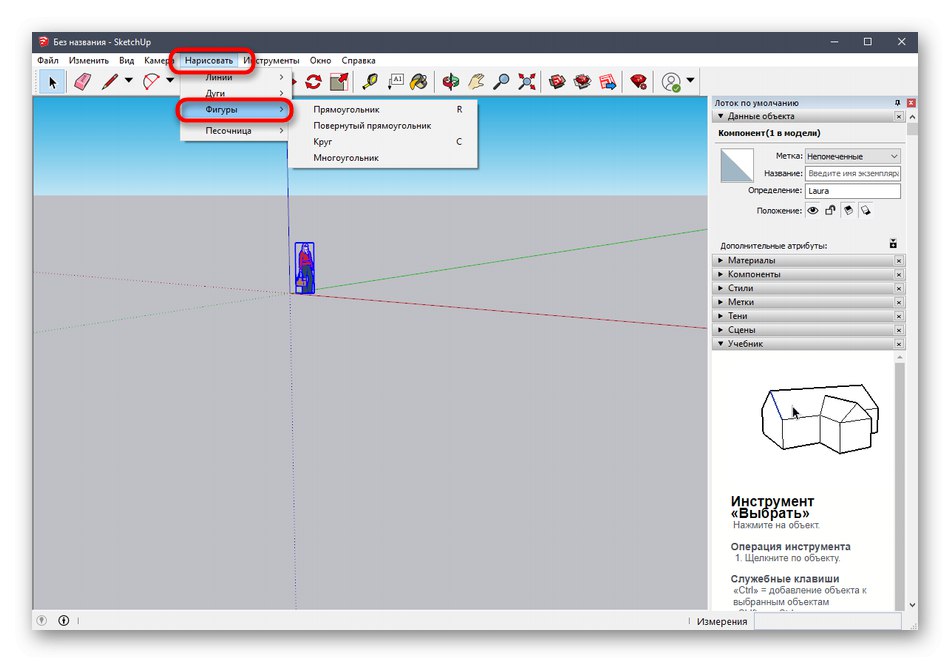
Task: Toggle the eye visibility of the component
Action: pos(813,211)
